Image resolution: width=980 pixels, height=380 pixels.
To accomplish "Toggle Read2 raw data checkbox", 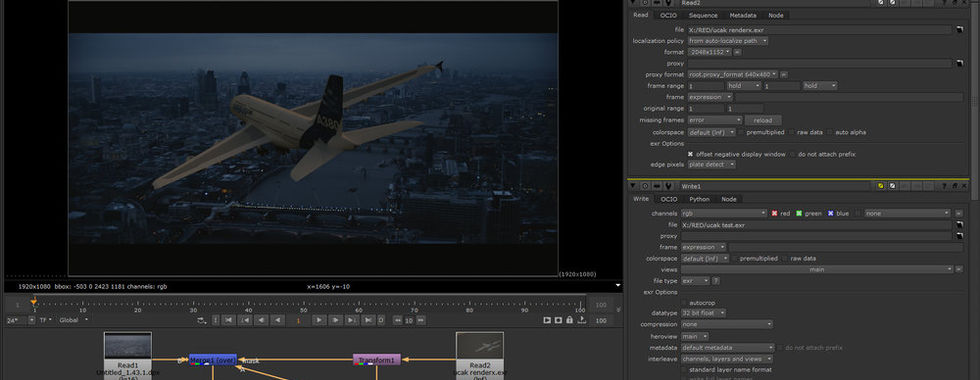I will [791, 132].
